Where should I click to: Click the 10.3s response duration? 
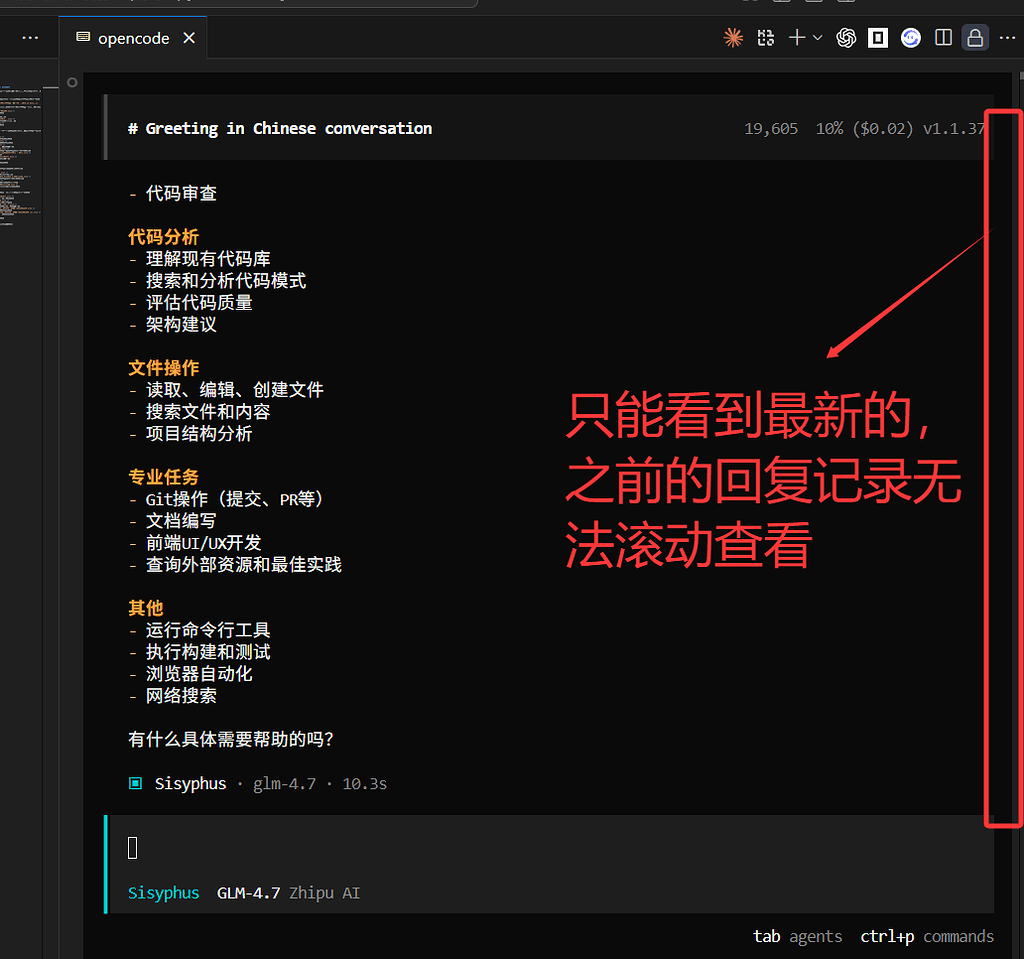point(364,783)
